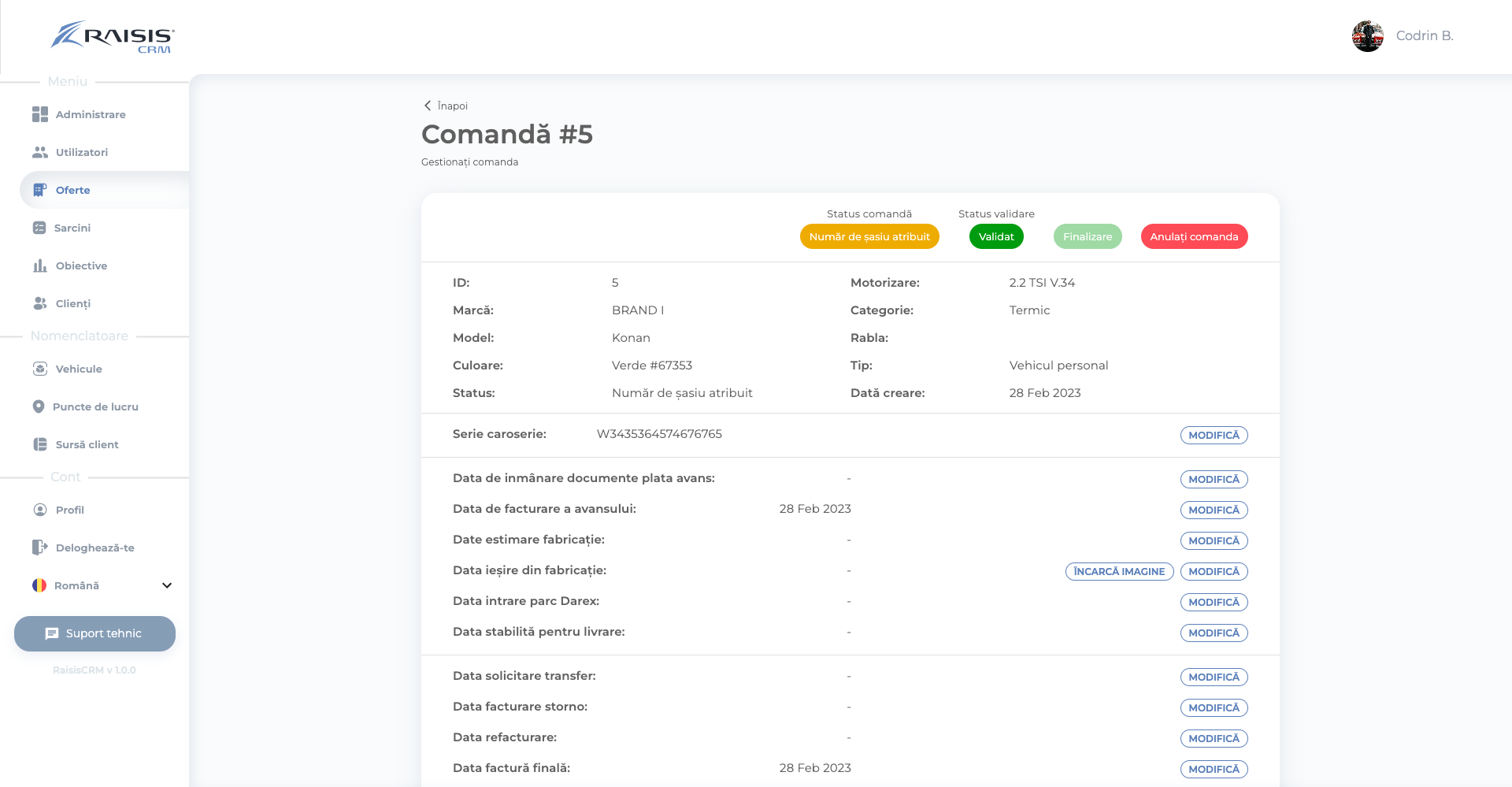1512x787 pixels.
Task: Open Obiective bar chart icon
Action: pos(40,265)
